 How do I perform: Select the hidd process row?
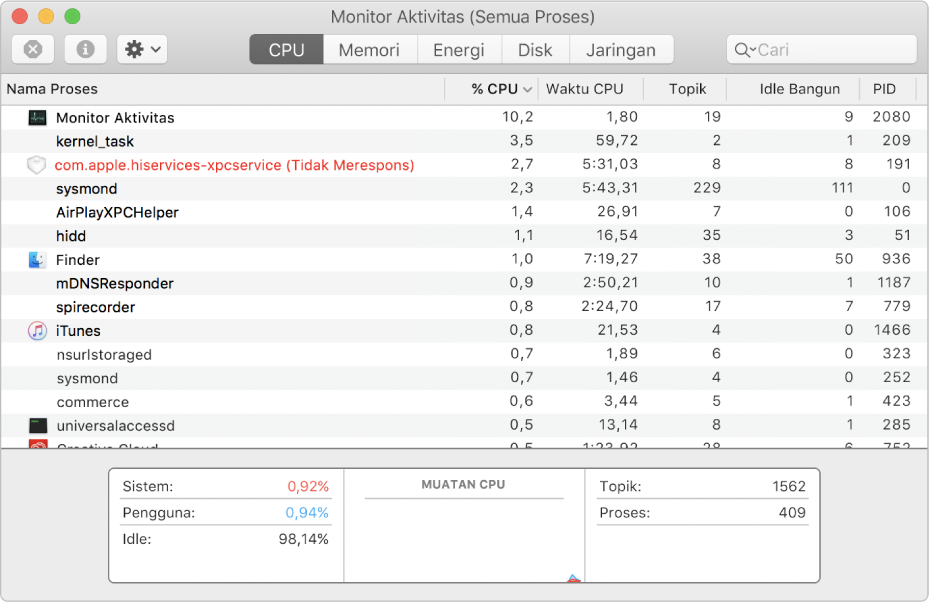(x=464, y=236)
